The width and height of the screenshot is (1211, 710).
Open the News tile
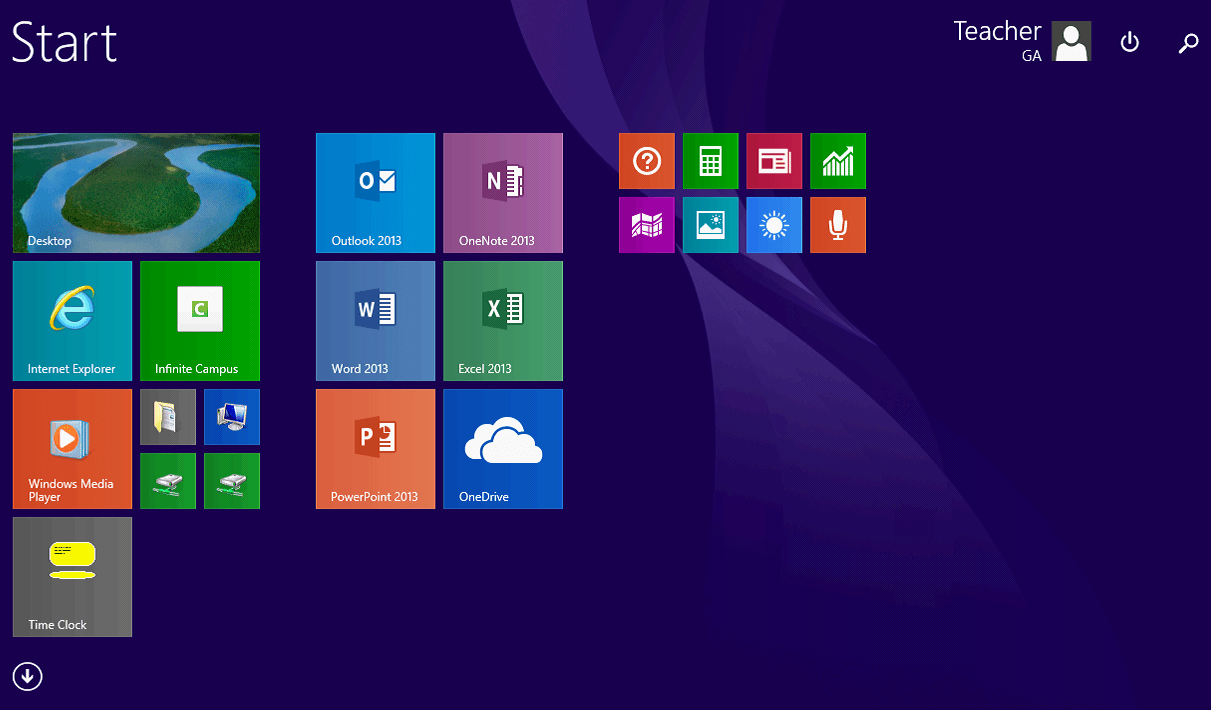[x=774, y=161]
